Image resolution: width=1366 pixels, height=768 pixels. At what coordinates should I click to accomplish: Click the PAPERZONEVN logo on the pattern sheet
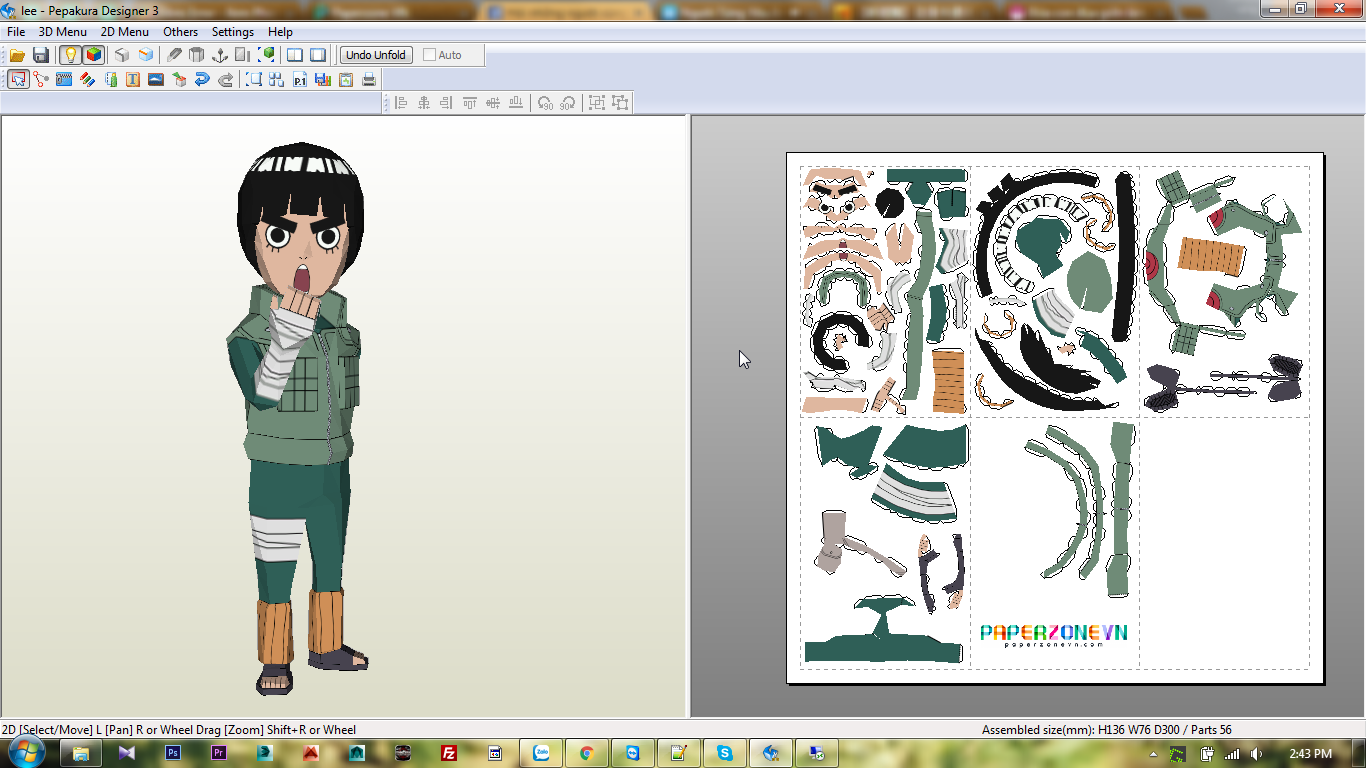pos(1053,635)
